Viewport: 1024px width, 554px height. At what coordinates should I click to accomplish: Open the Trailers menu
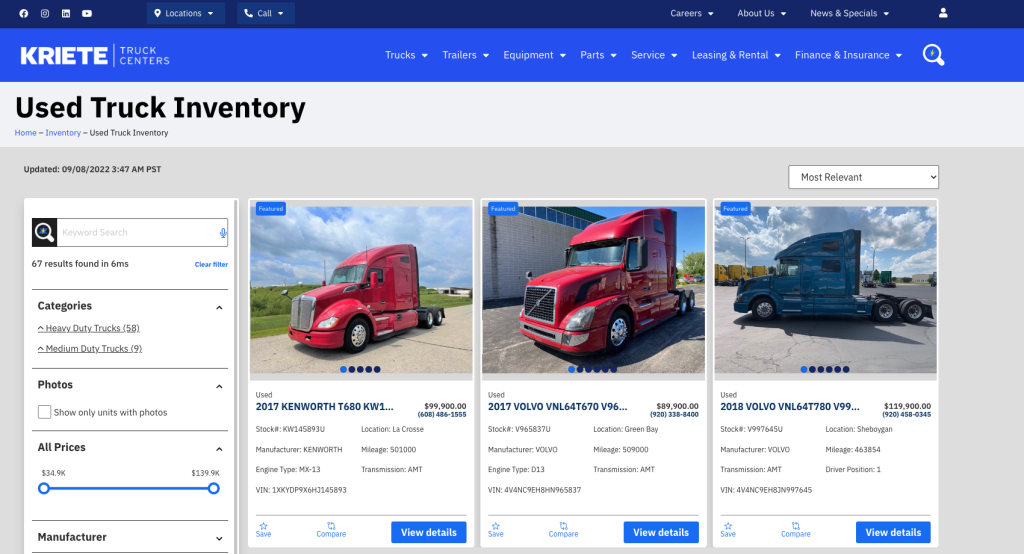click(466, 55)
